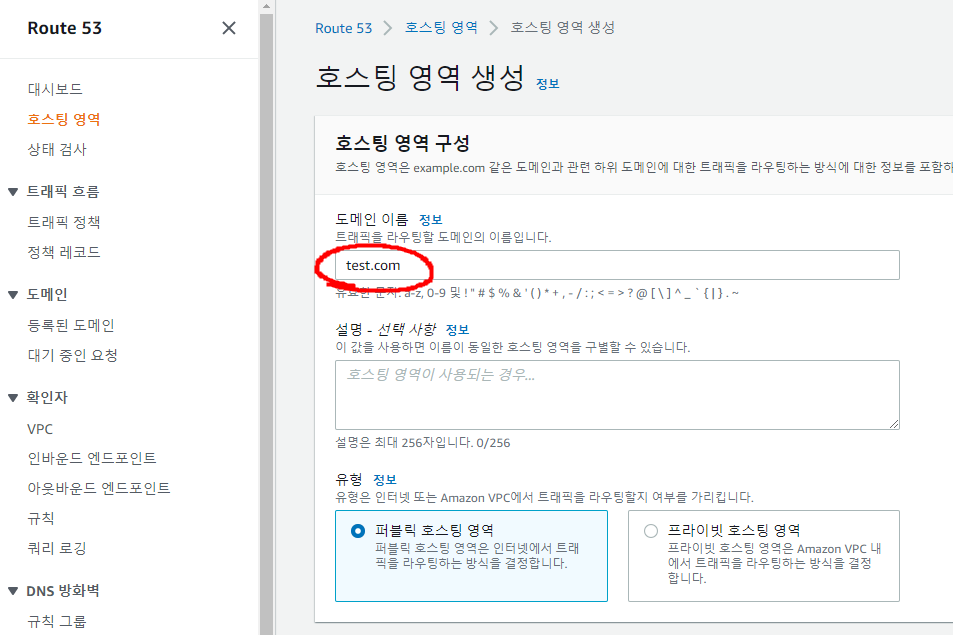The image size is (953, 635).
Task: Click the description text area
Action: coord(617,395)
